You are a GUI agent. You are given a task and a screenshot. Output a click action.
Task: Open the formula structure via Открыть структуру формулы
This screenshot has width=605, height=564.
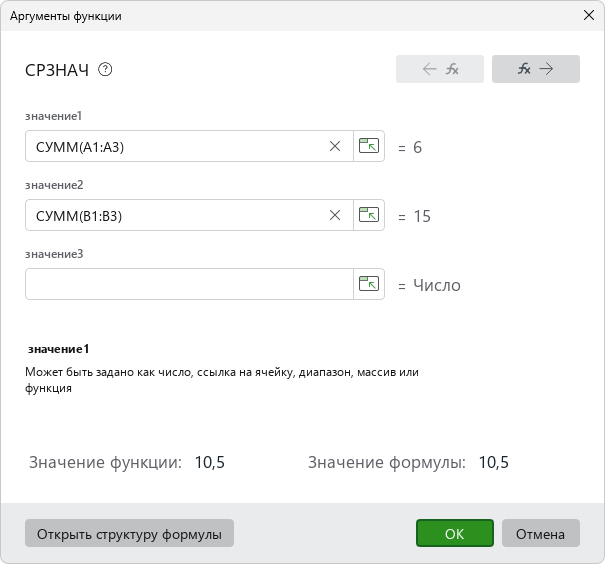click(129, 533)
